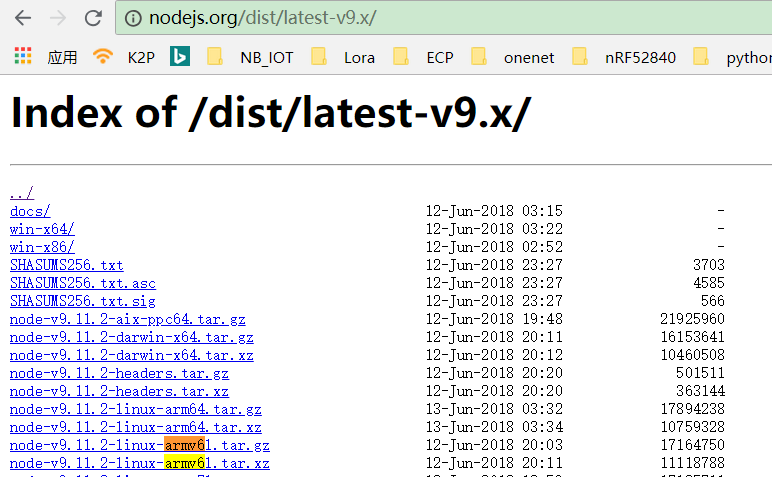Open the NB_IOT bookmark folder icon

pos(215,56)
